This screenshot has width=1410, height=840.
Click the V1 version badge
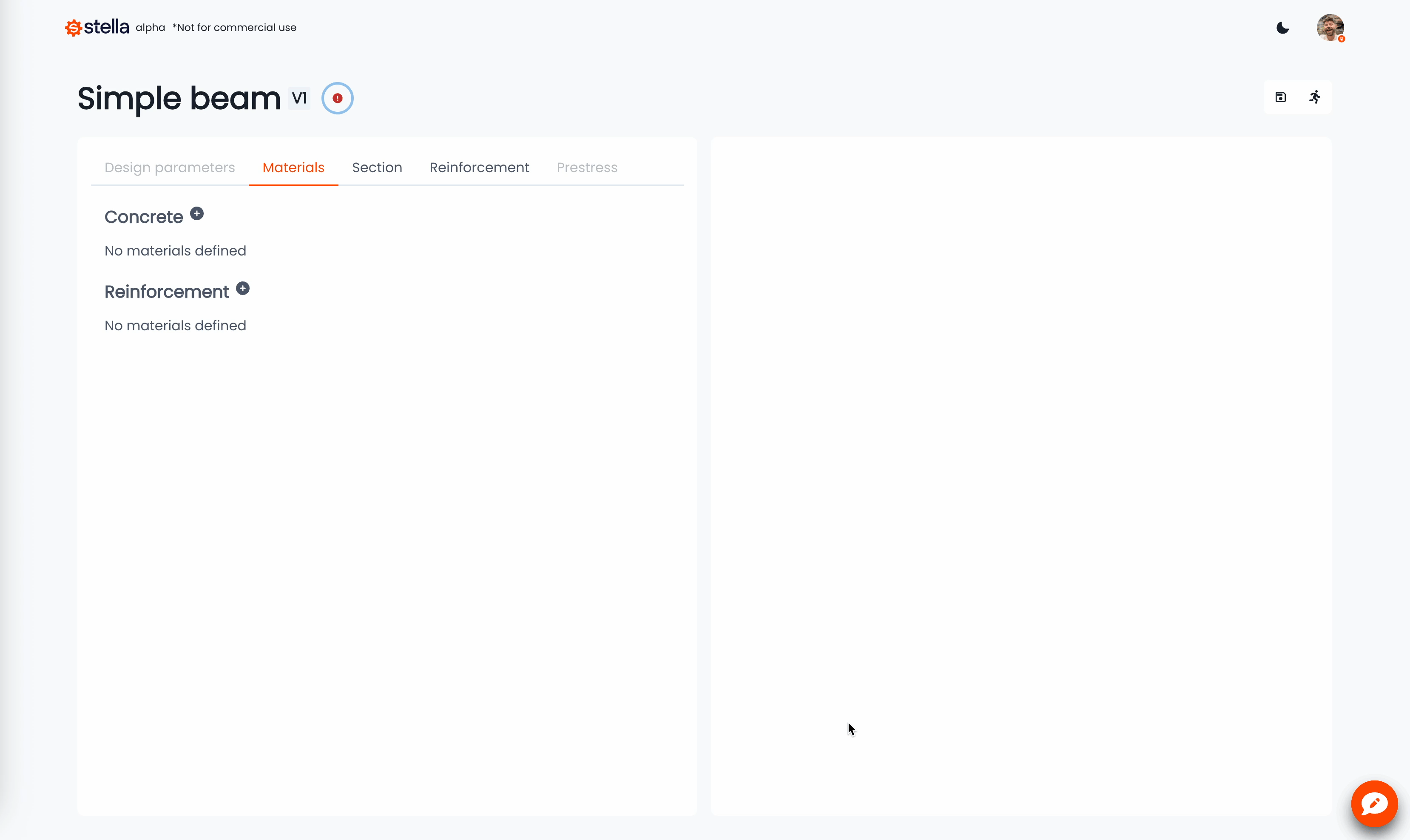[x=299, y=97]
